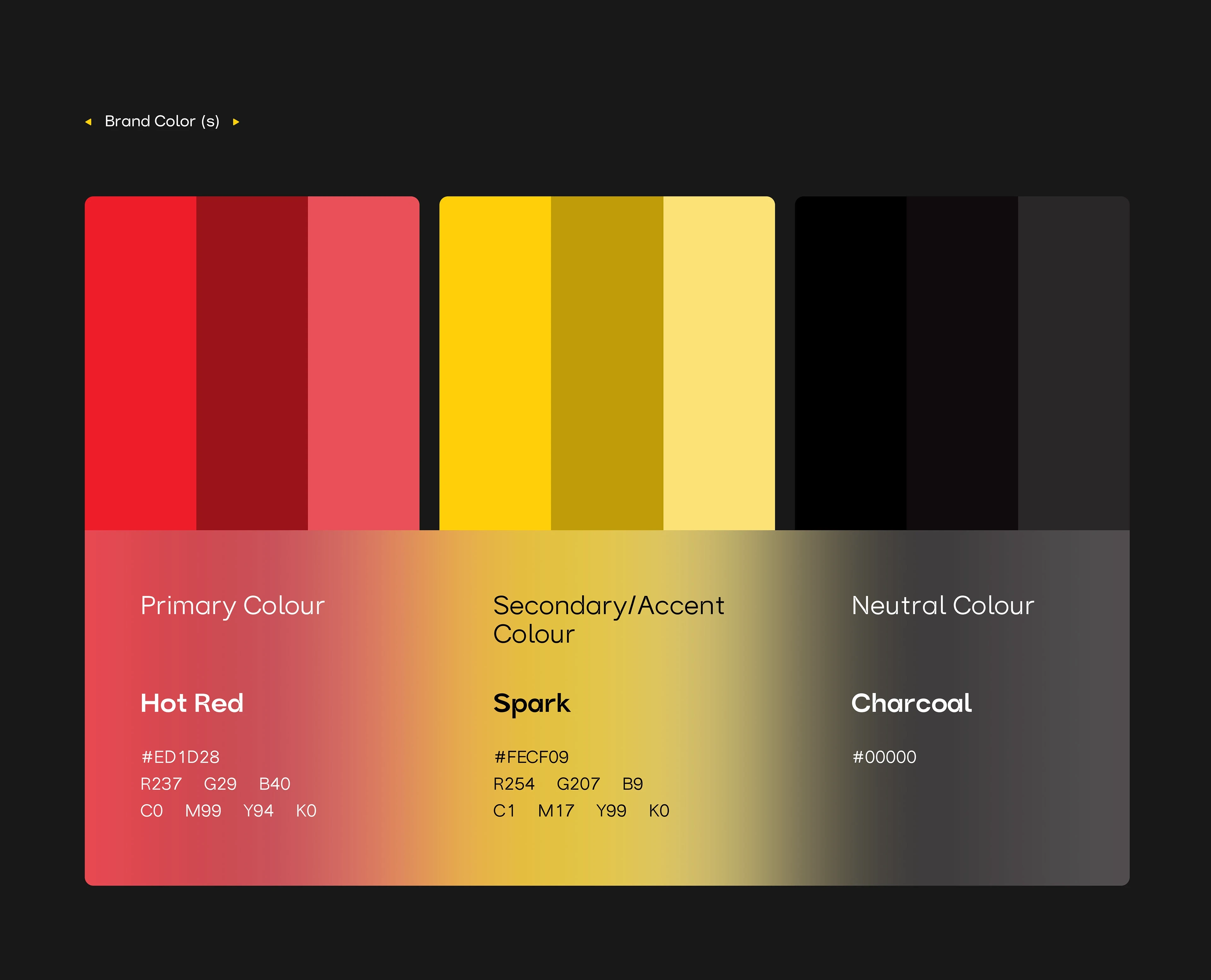The image size is (1211, 980).
Task: Select the bright Hot Red swatch
Action: [140, 362]
